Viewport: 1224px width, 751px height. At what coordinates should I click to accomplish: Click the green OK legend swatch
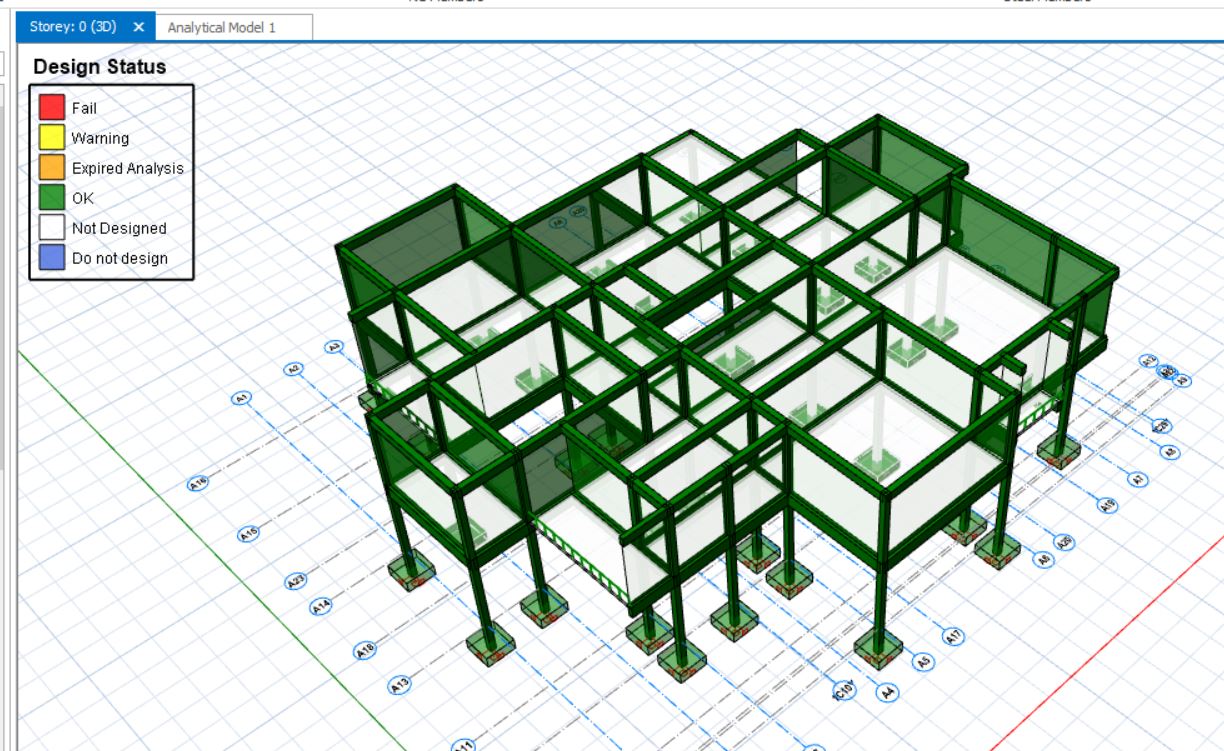[52, 198]
